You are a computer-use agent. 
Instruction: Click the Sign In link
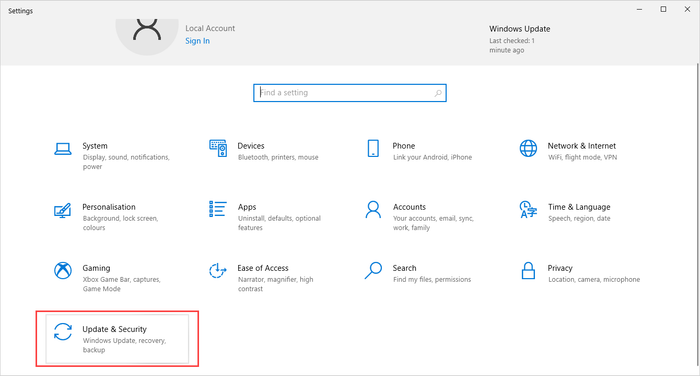pyautogui.click(x=197, y=41)
